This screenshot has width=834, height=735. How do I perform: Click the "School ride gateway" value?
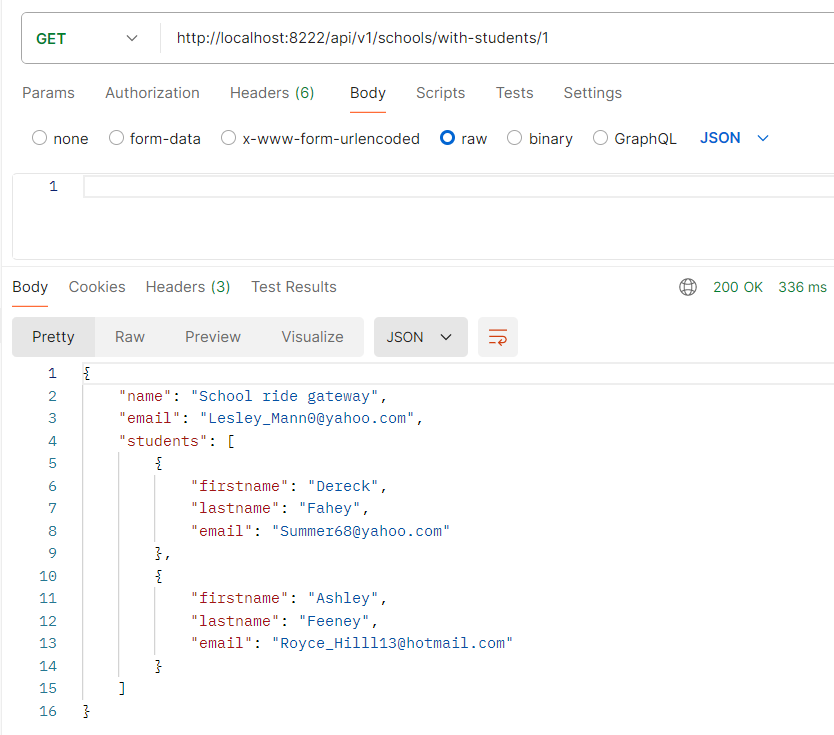pyautogui.click(x=284, y=396)
